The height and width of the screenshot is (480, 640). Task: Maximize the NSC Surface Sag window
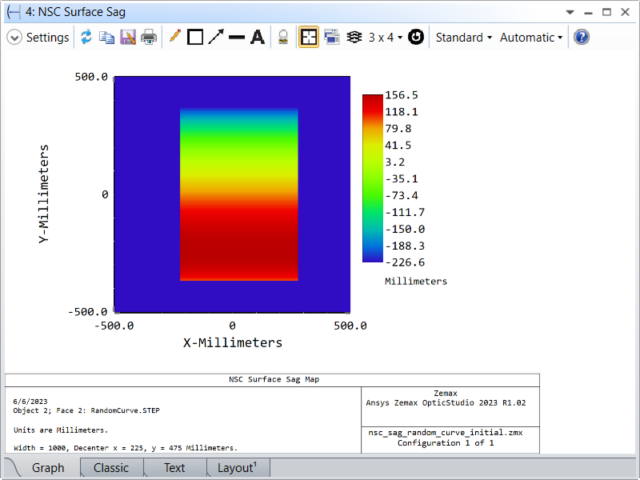[x=607, y=12]
